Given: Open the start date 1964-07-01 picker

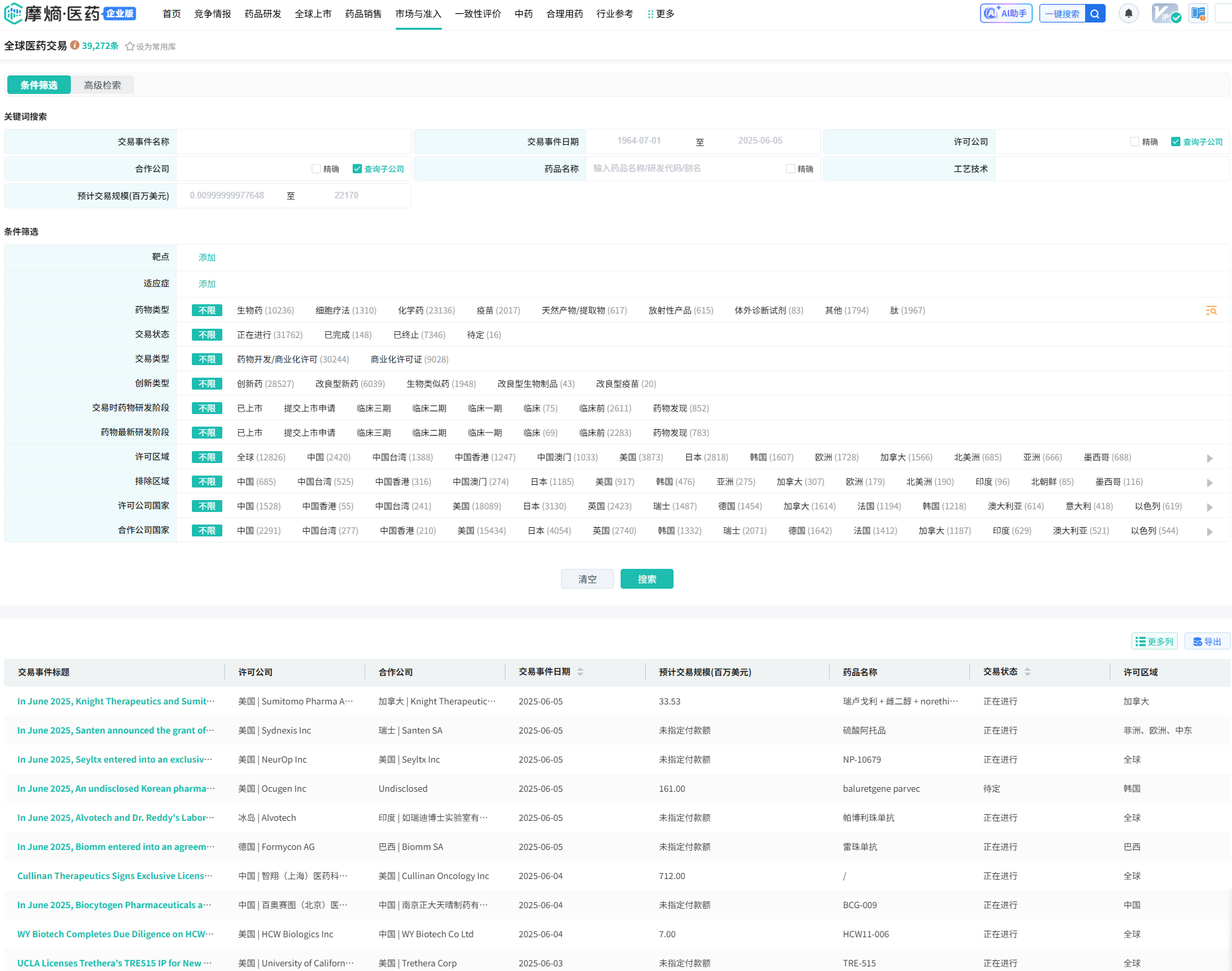Looking at the screenshot, I should (638, 141).
